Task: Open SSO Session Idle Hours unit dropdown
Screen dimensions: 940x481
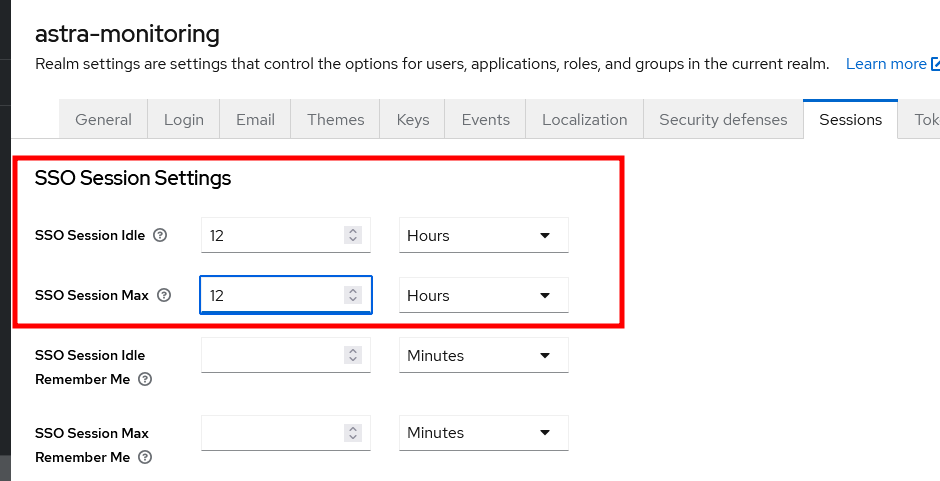Action: (483, 236)
